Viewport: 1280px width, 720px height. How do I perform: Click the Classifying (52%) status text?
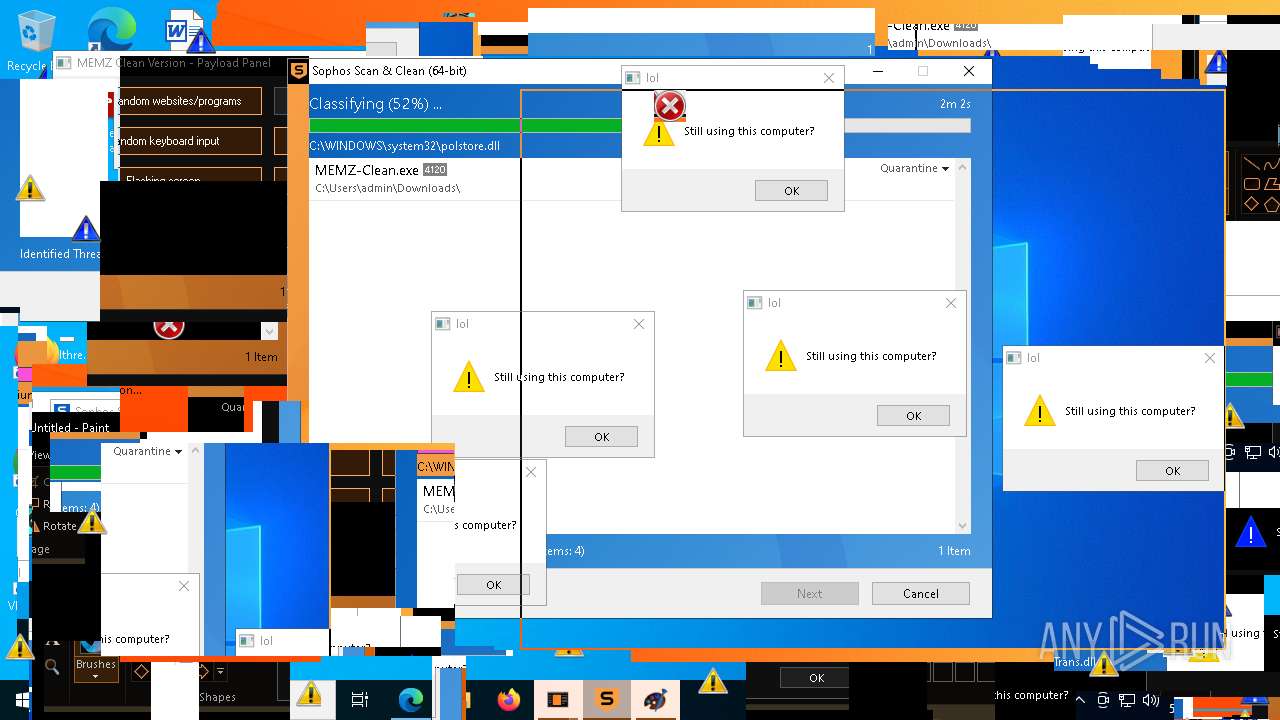tap(375, 104)
